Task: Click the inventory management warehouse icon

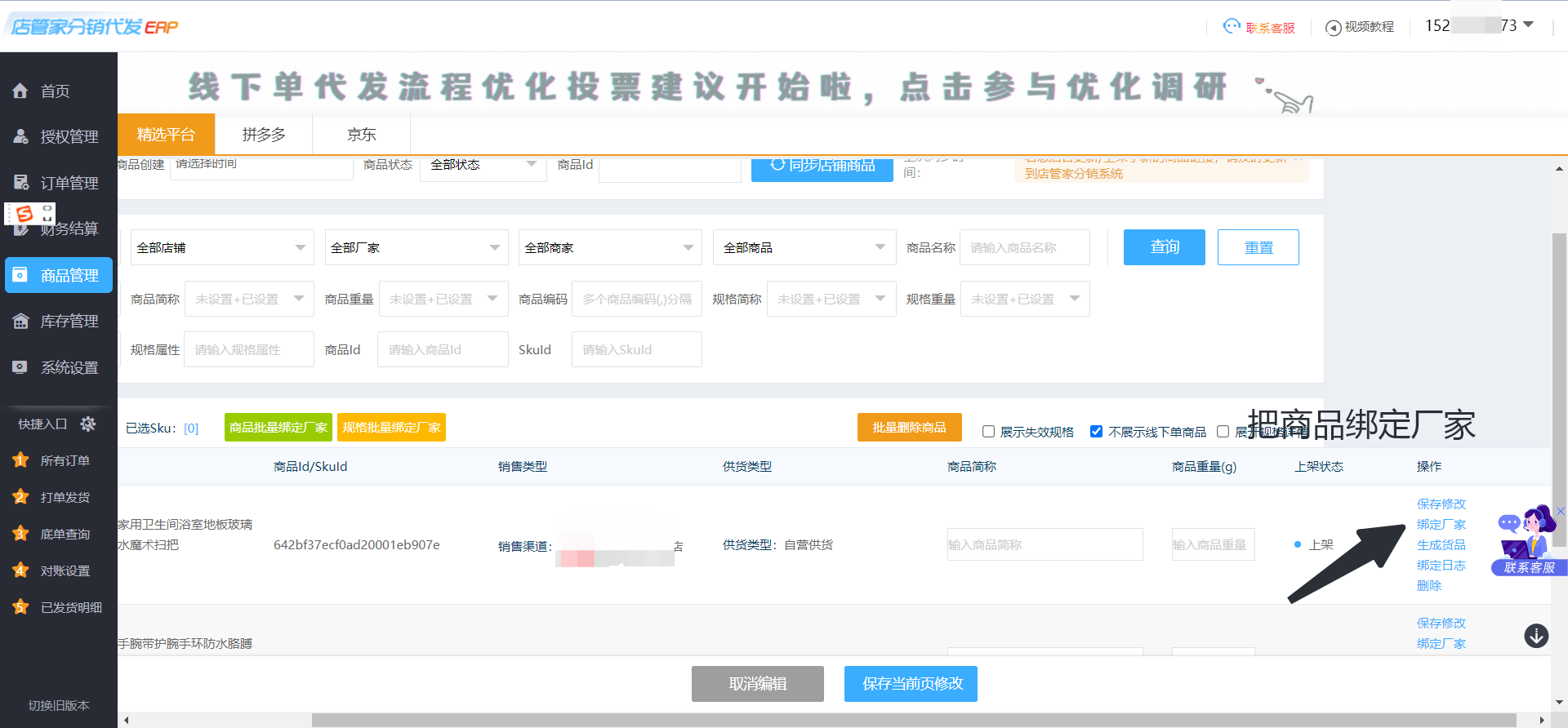Action: pyautogui.click(x=20, y=322)
